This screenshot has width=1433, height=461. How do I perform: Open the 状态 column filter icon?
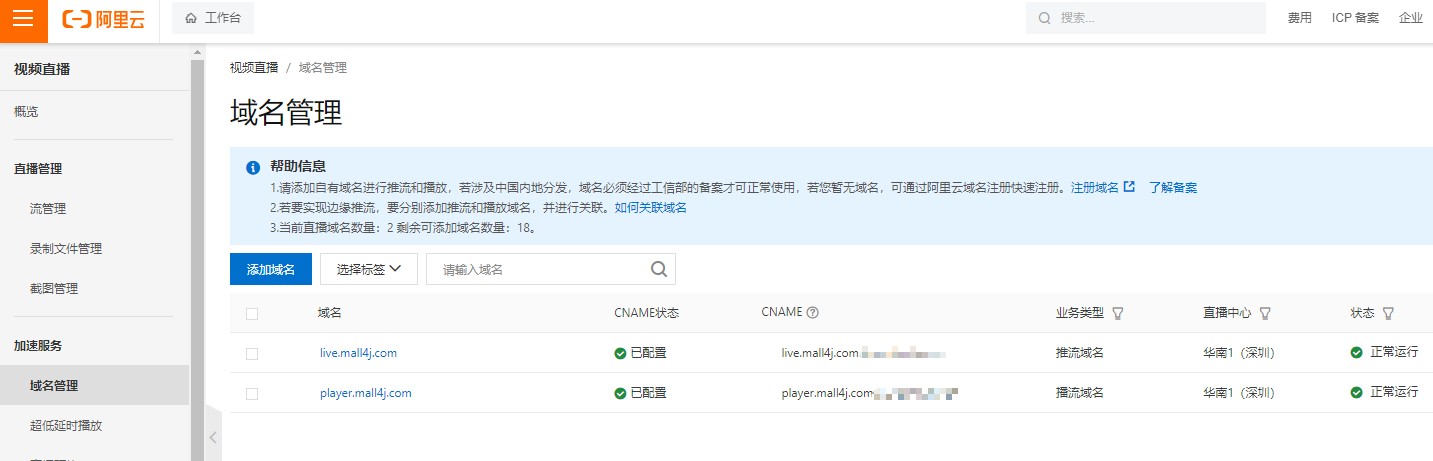1388,314
